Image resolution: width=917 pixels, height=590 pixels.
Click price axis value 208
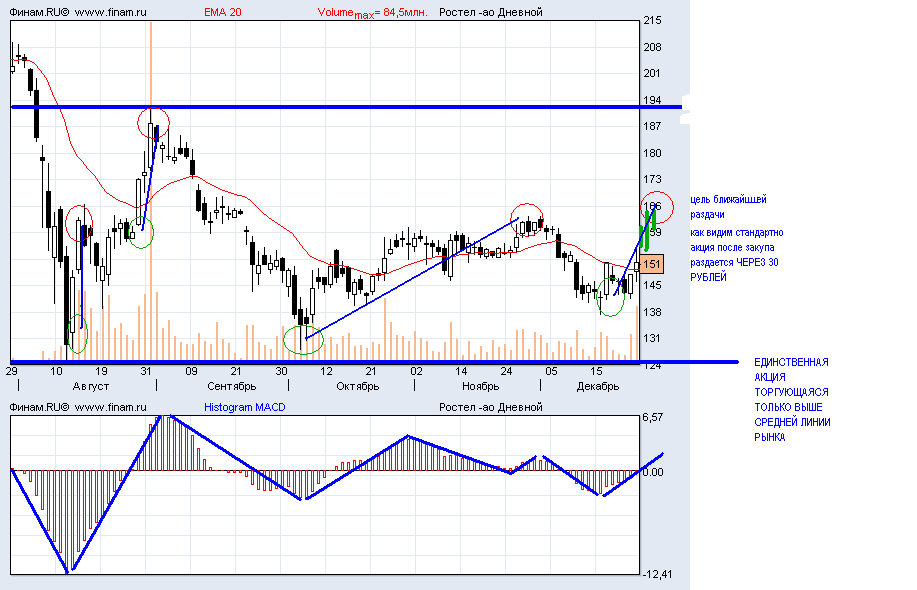[652, 47]
